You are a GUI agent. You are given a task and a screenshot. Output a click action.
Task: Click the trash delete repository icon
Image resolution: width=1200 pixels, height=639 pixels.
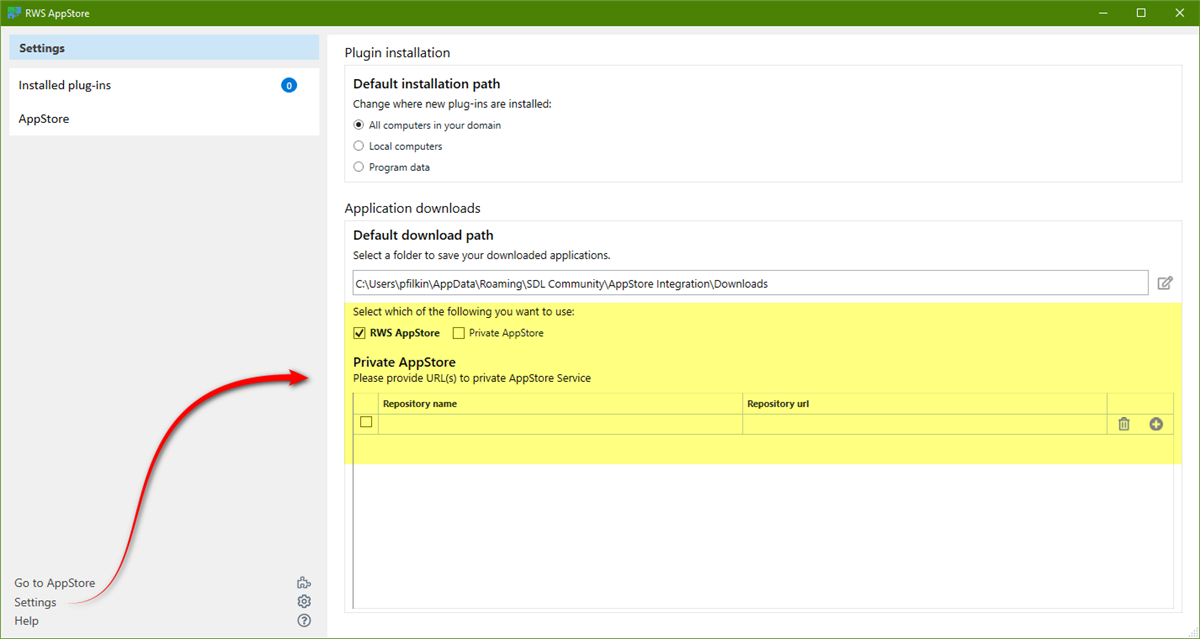pyautogui.click(x=1124, y=424)
